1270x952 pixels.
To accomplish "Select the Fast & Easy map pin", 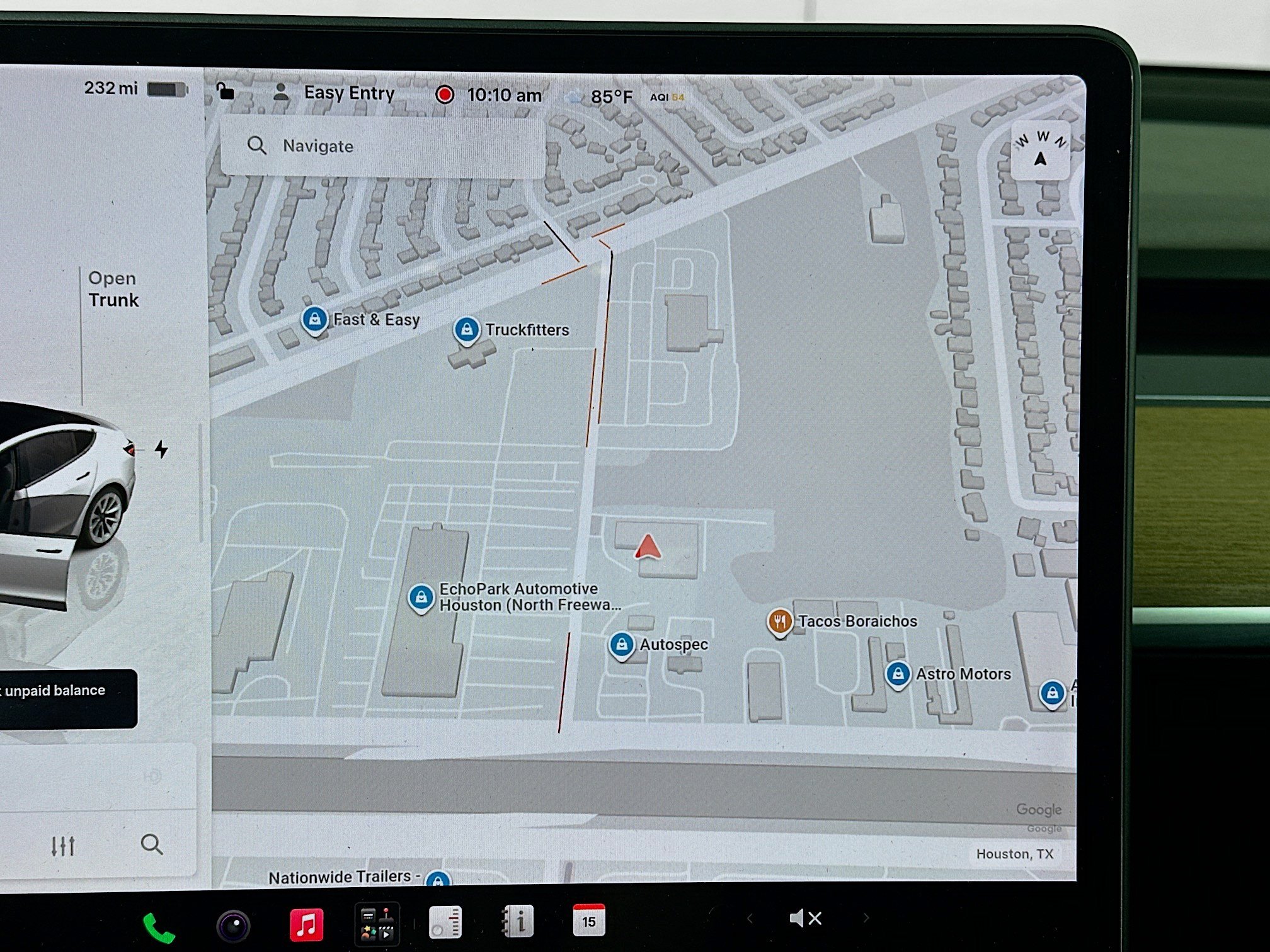I will (314, 320).
